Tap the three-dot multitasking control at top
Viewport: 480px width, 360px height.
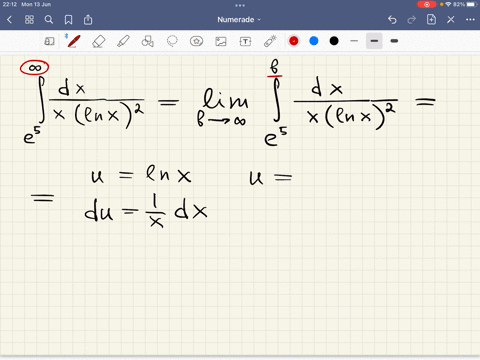click(240, 5)
